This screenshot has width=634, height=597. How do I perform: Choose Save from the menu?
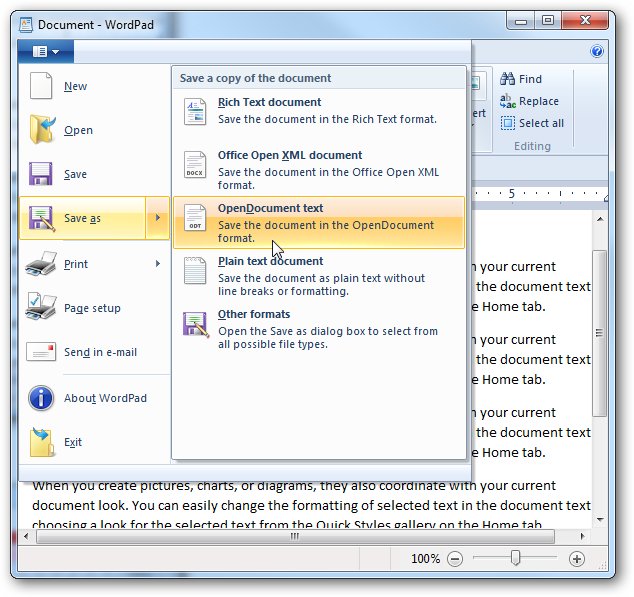(x=95, y=174)
